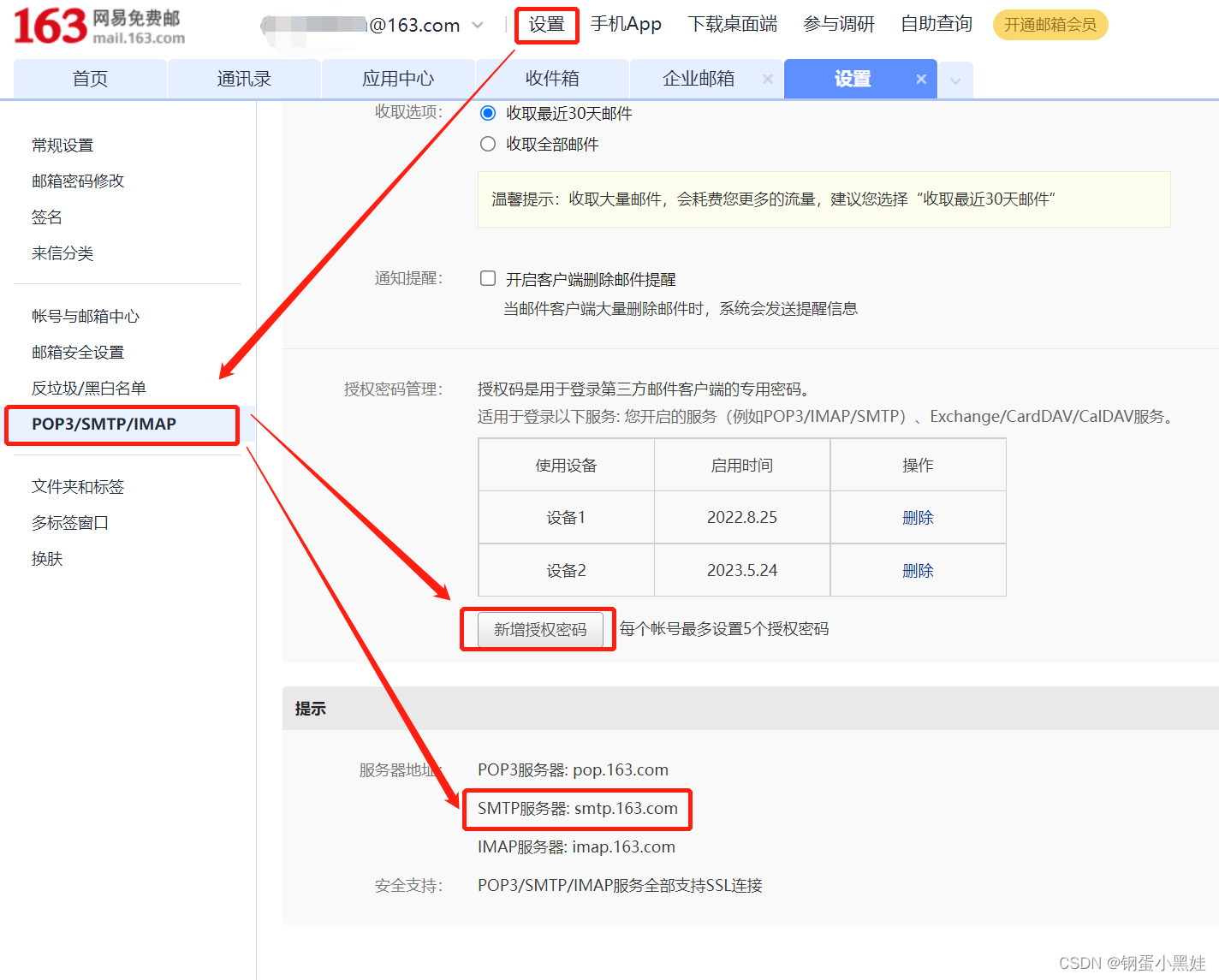The image size is (1219, 980).
Task: Click 新增授权密码 button
Action: 540,630
